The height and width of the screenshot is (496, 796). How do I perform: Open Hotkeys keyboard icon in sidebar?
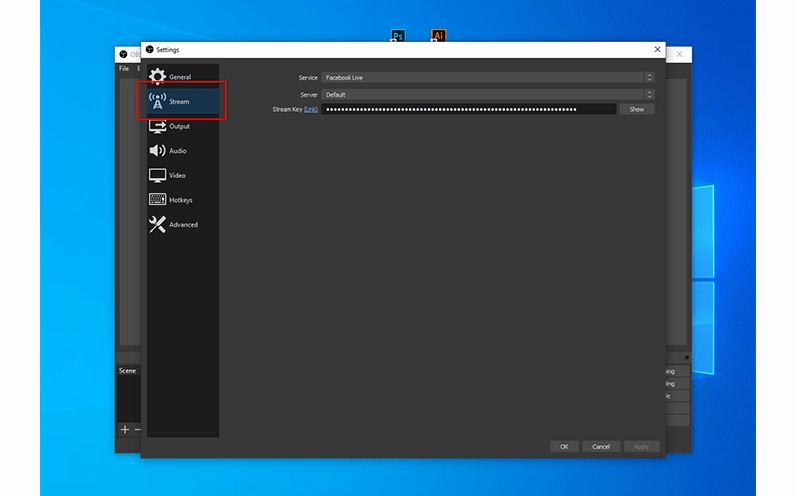(x=157, y=200)
